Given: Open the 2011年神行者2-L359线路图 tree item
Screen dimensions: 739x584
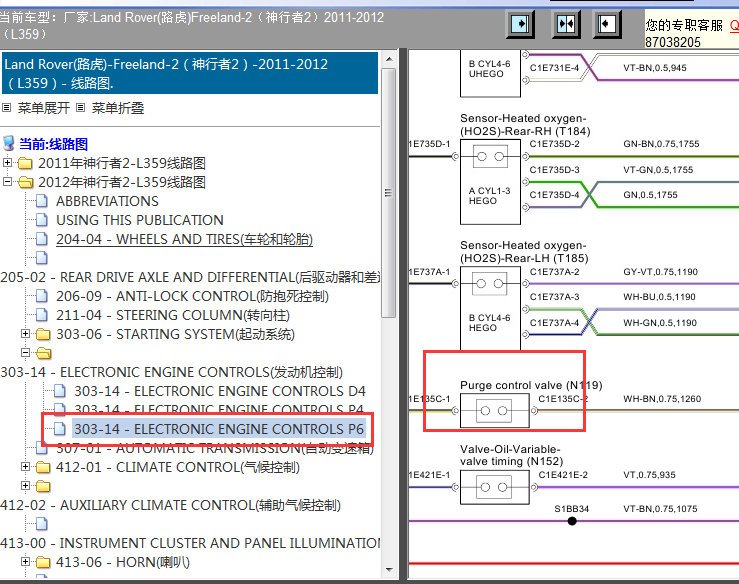Looking at the screenshot, I should [122, 163].
